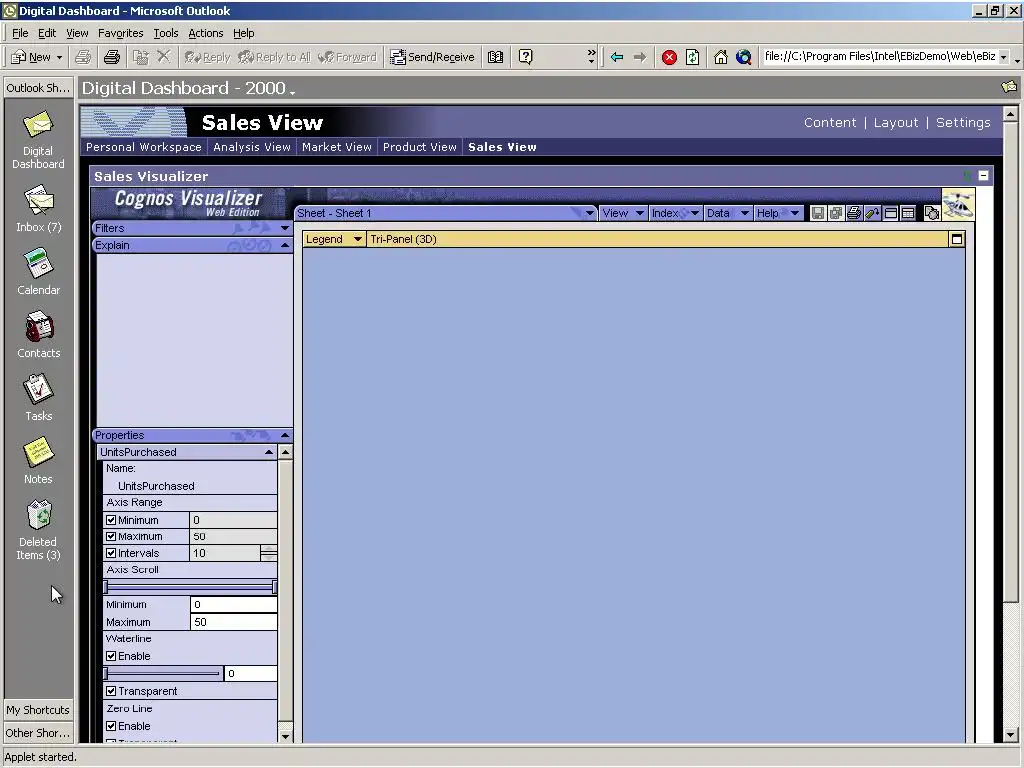Maximize the Tri-Panel (3D) chart panel
The height and width of the screenshot is (768, 1024).
[957, 239]
